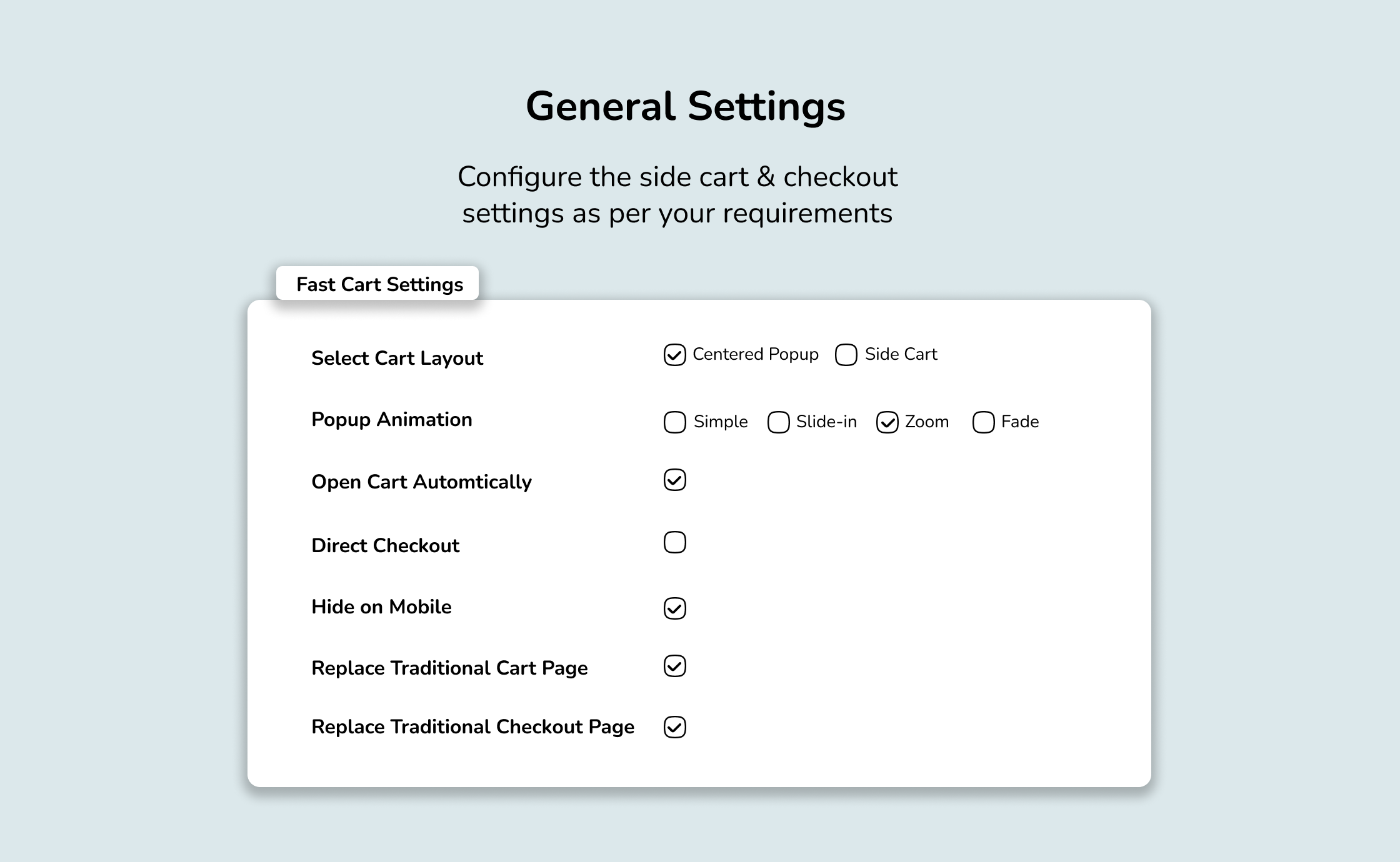Click the Direct Checkout label
1400x862 pixels.
(x=385, y=545)
